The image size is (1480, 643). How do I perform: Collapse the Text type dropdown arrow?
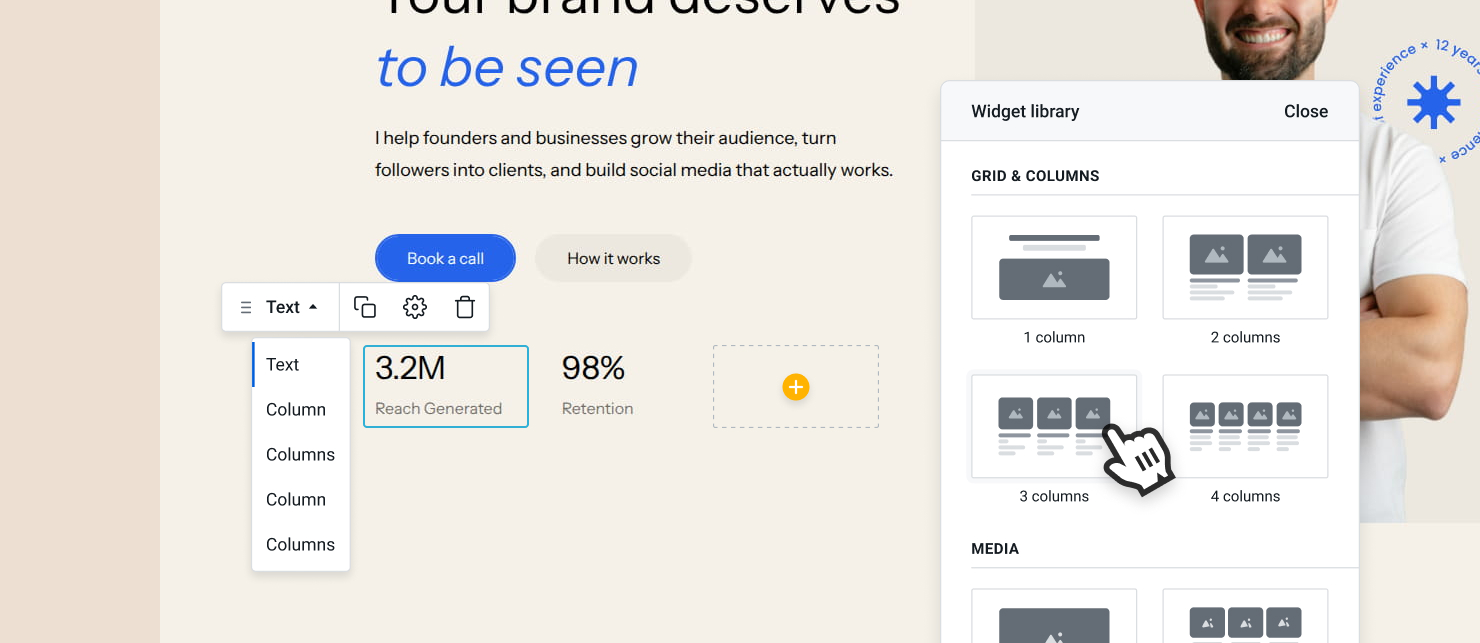pyautogui.click(x=313, y=307)
